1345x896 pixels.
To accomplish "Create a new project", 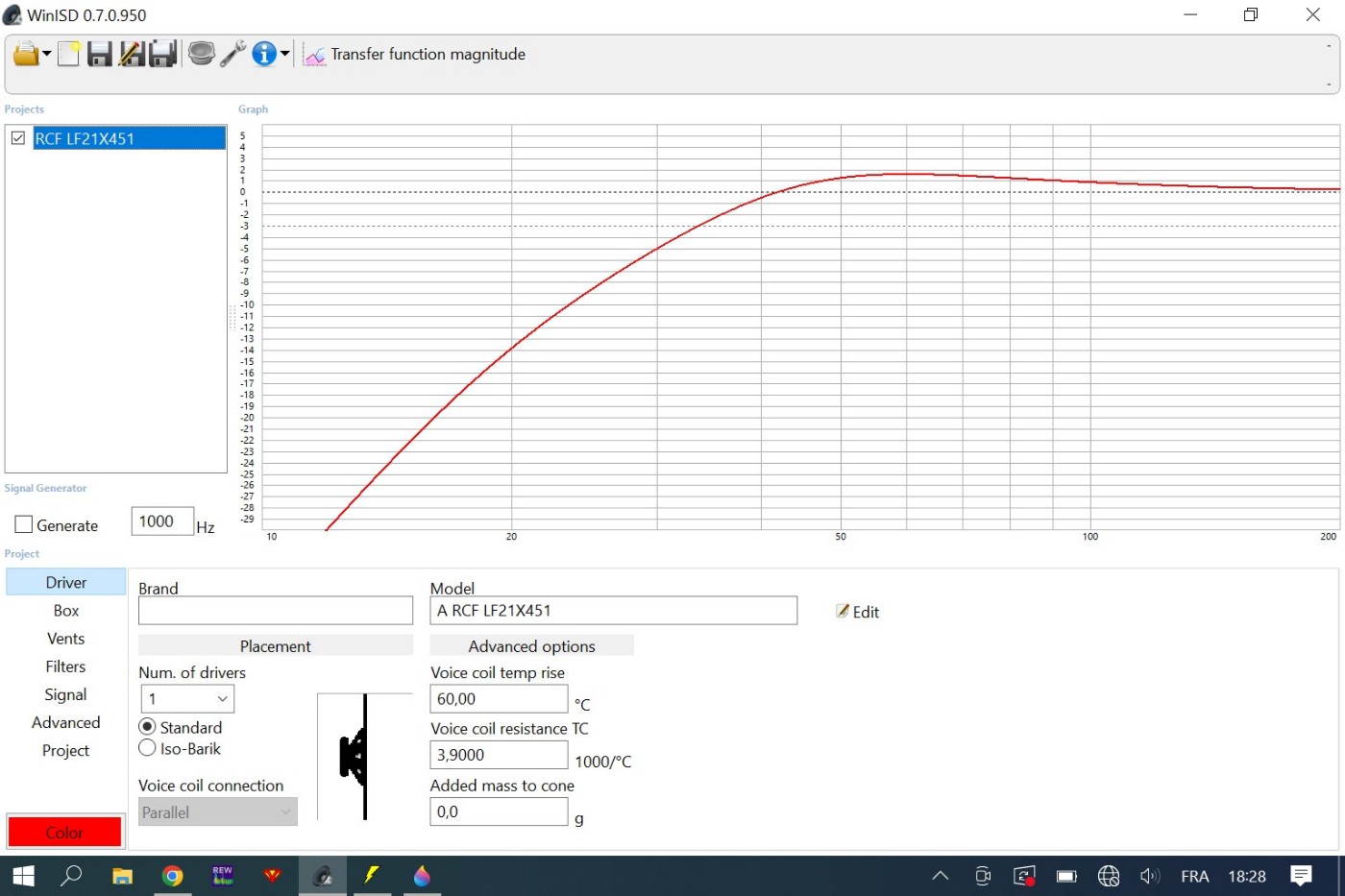I will coord(68,54).
